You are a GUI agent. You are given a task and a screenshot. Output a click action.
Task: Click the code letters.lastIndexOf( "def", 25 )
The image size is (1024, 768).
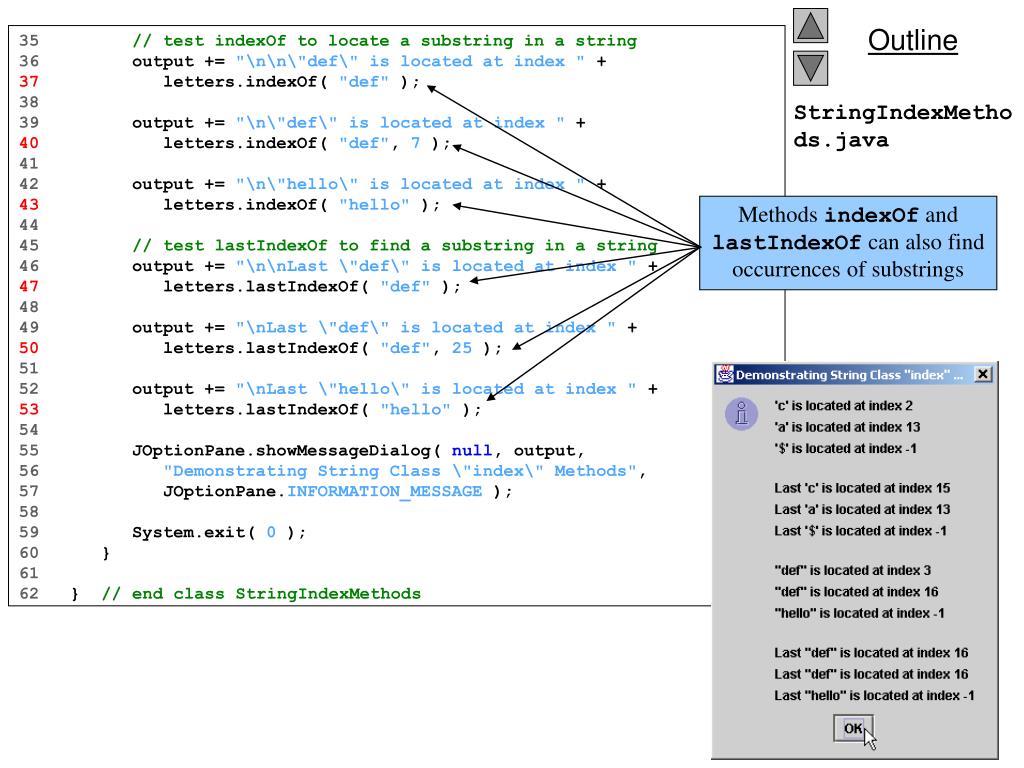point(332,348)
